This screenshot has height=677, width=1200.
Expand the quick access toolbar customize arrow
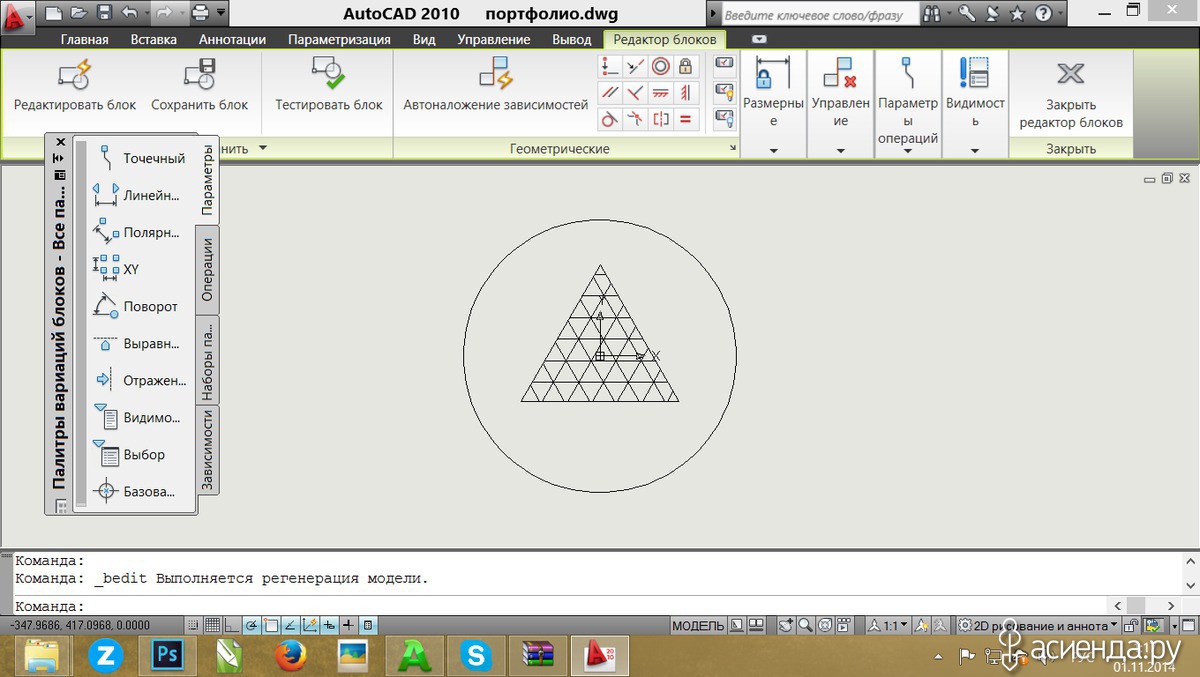[221, 13]
